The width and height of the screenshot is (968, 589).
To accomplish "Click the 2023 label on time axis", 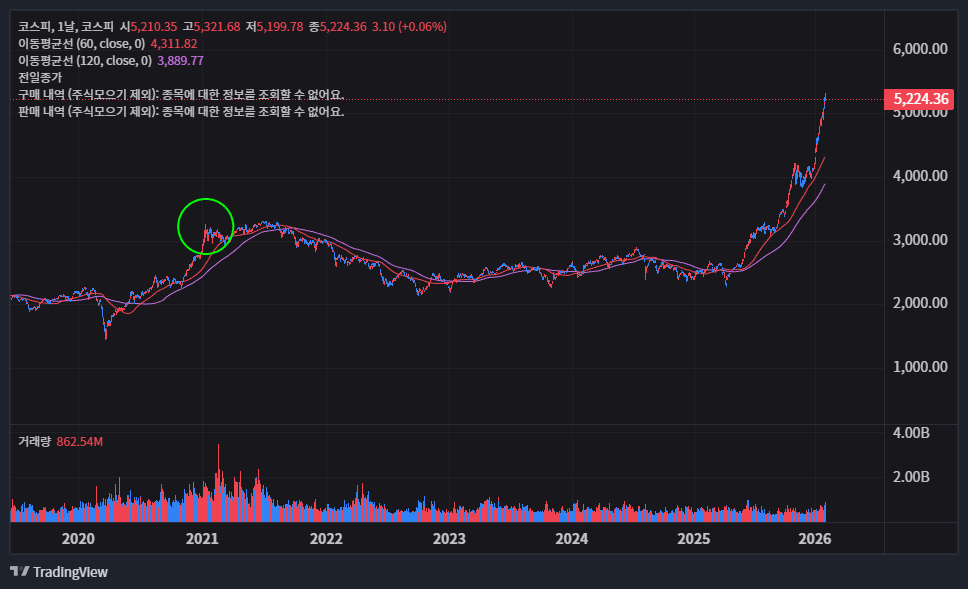I will coord(449,539).
